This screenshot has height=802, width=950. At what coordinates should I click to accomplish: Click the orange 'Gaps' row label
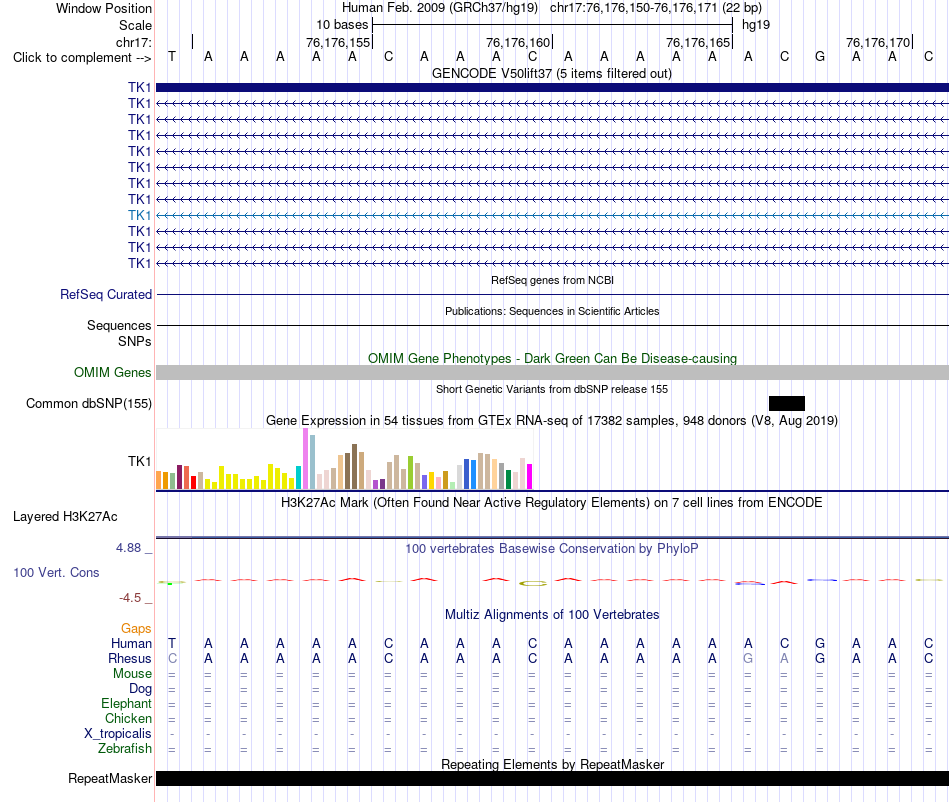coord(136,628)
